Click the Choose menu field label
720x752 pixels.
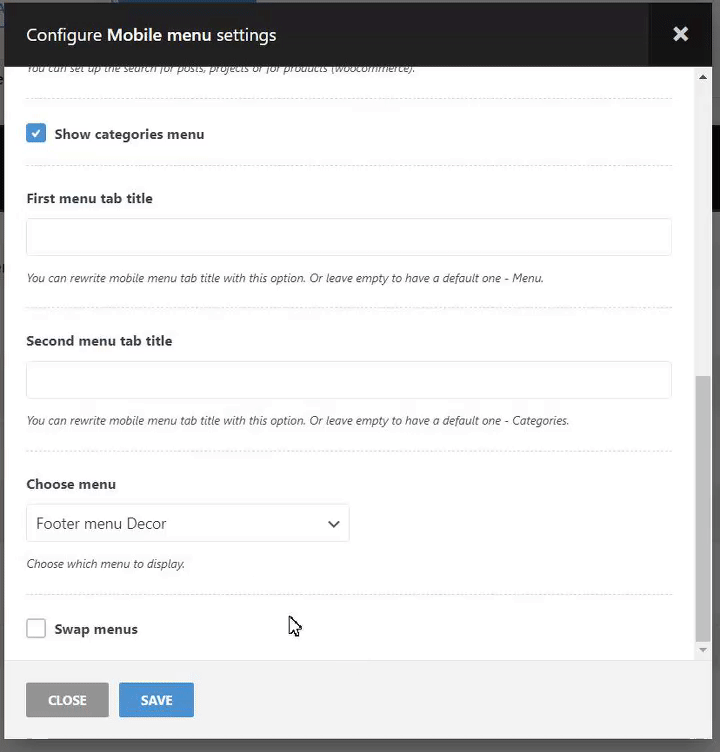point(71,484)
